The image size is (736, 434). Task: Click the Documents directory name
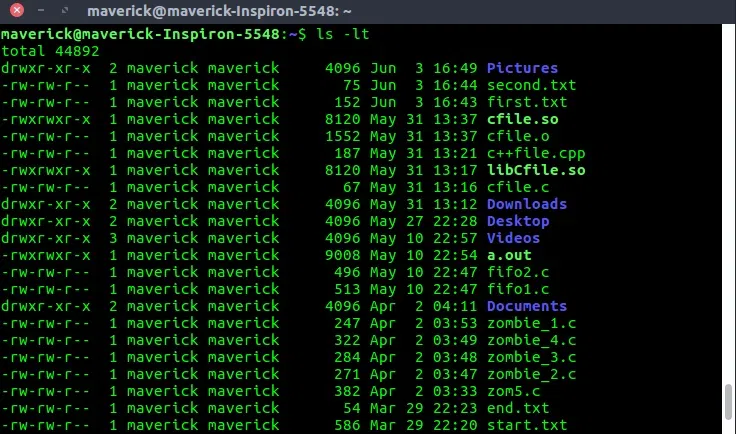(526, 306)
